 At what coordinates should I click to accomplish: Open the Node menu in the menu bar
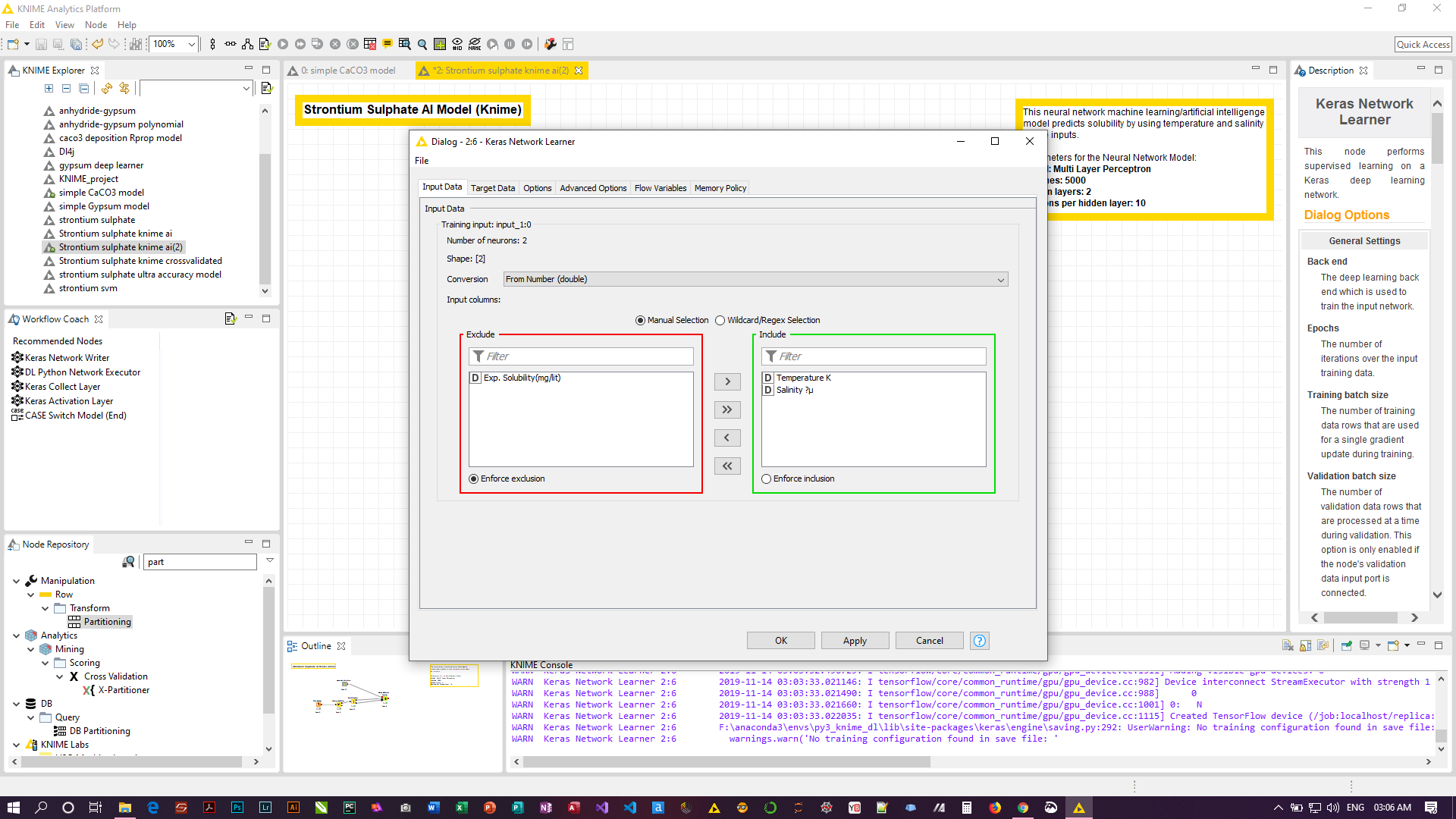(x=96, y=25)
